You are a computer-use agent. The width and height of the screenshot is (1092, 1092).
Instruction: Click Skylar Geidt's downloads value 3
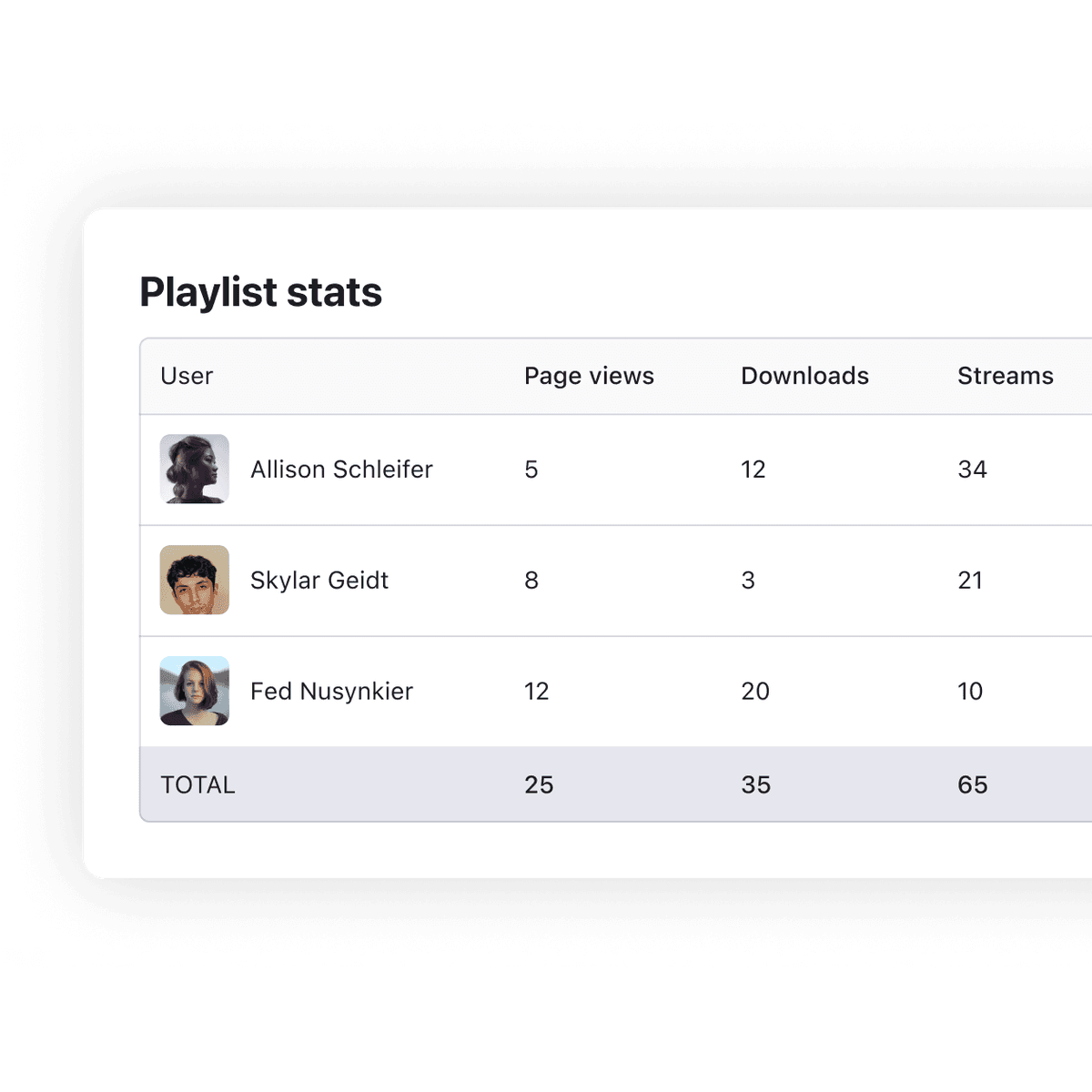(x=748, y=581)
